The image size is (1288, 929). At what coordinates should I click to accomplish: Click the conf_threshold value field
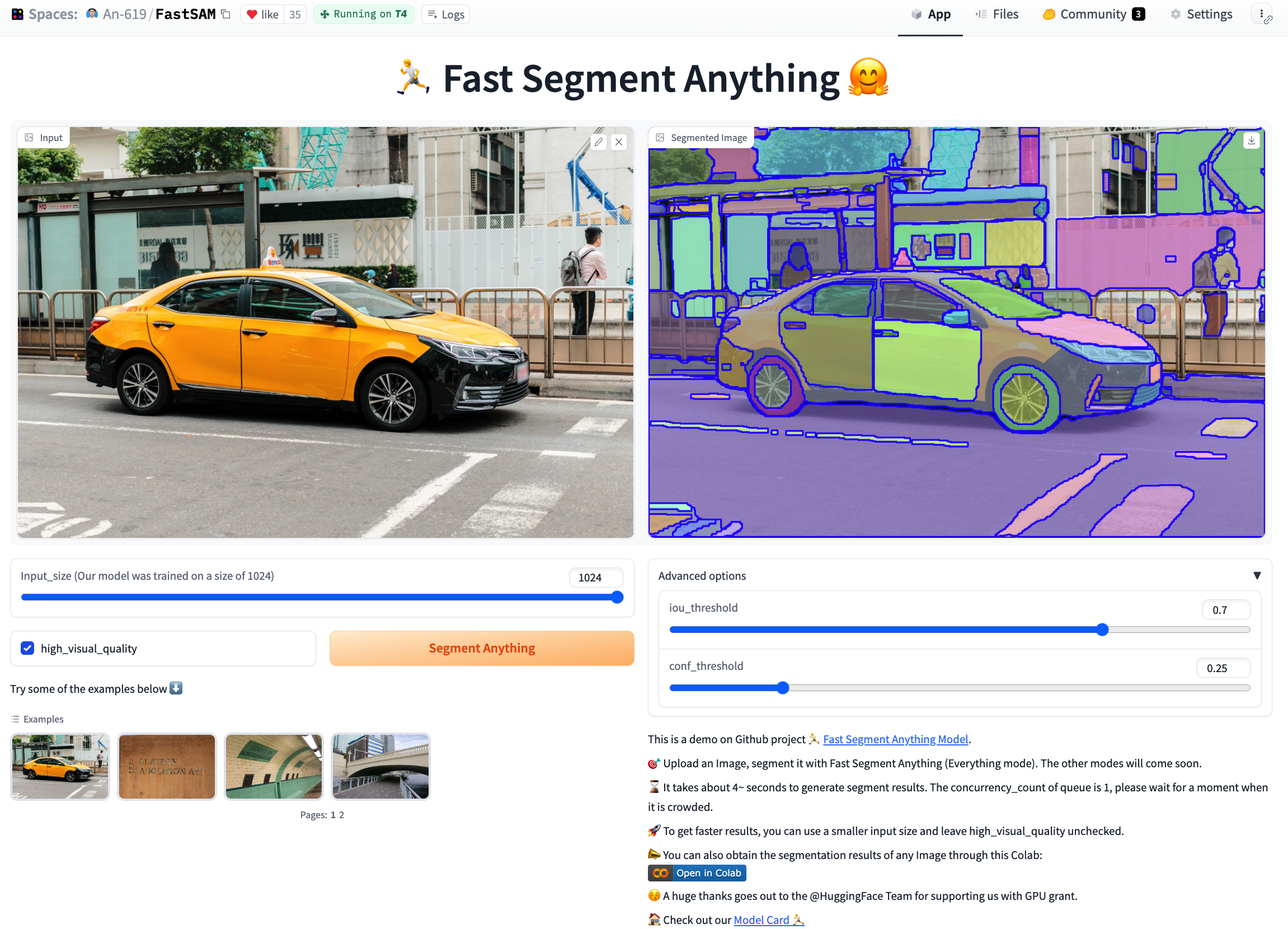pyautogui.click(x=1223, y=668)
